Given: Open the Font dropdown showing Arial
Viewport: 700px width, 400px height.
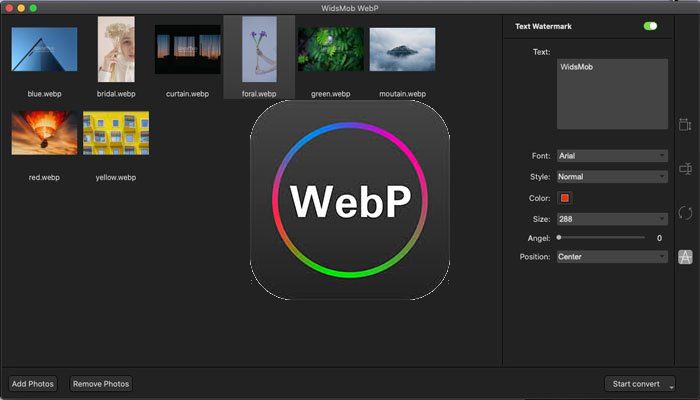Looking at the screenshot, I should (x=612, y=156).
